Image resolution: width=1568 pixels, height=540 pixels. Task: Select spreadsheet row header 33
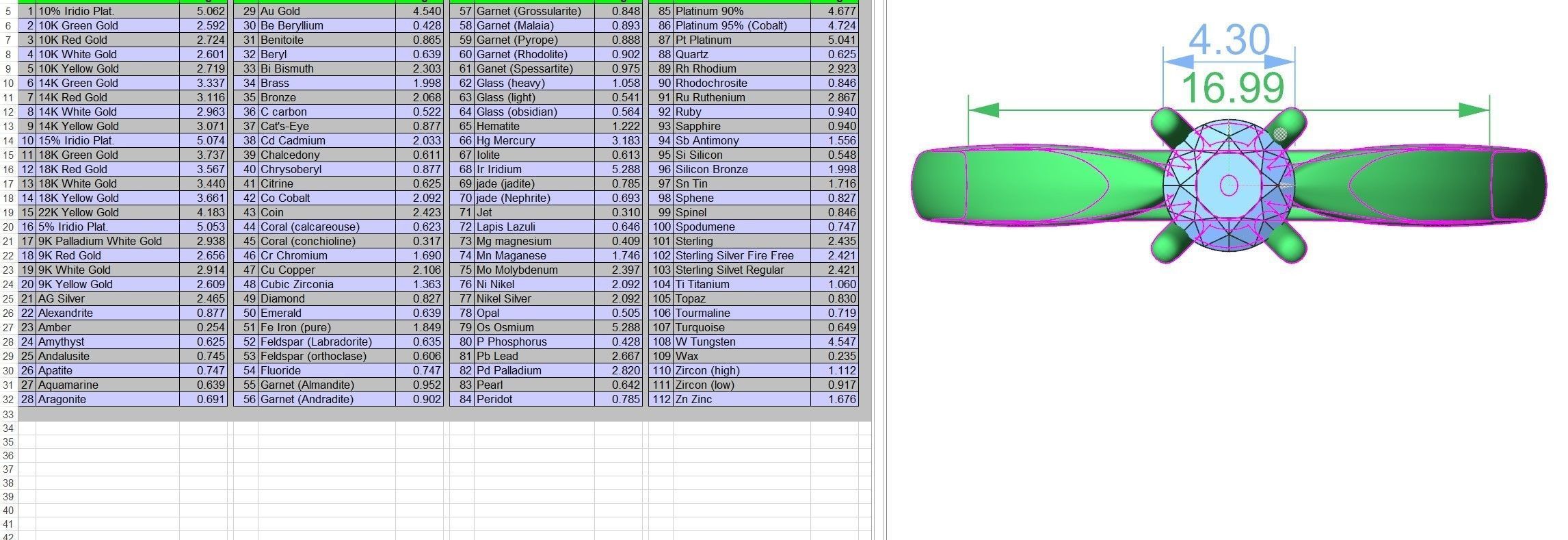[x=8, y=414]
